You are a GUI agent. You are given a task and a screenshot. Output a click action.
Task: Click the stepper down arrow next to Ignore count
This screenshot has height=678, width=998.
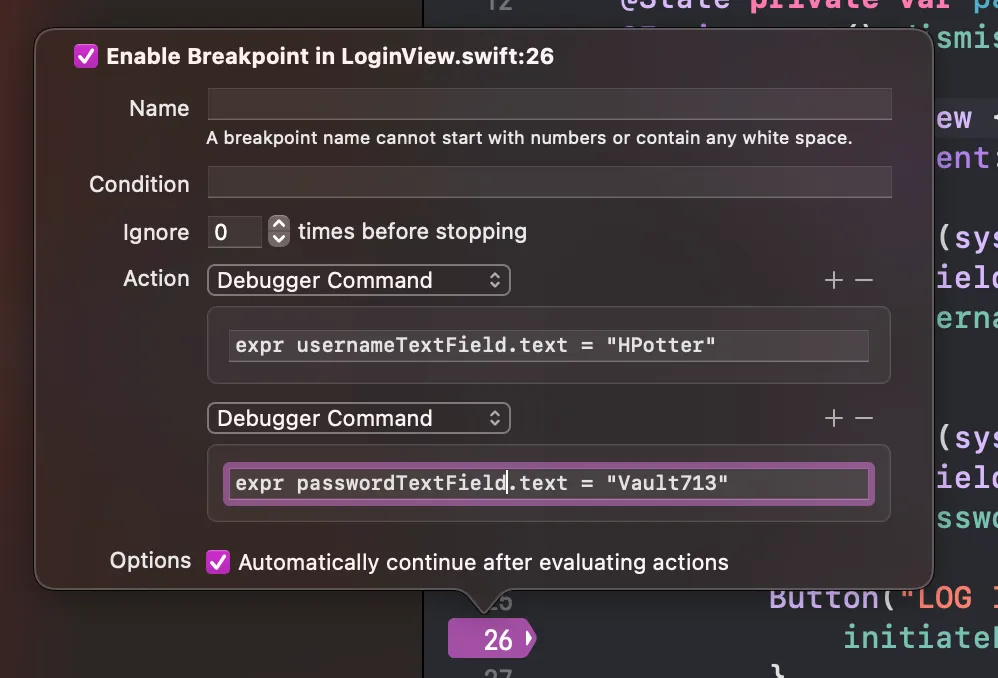[x=277, y=238]
